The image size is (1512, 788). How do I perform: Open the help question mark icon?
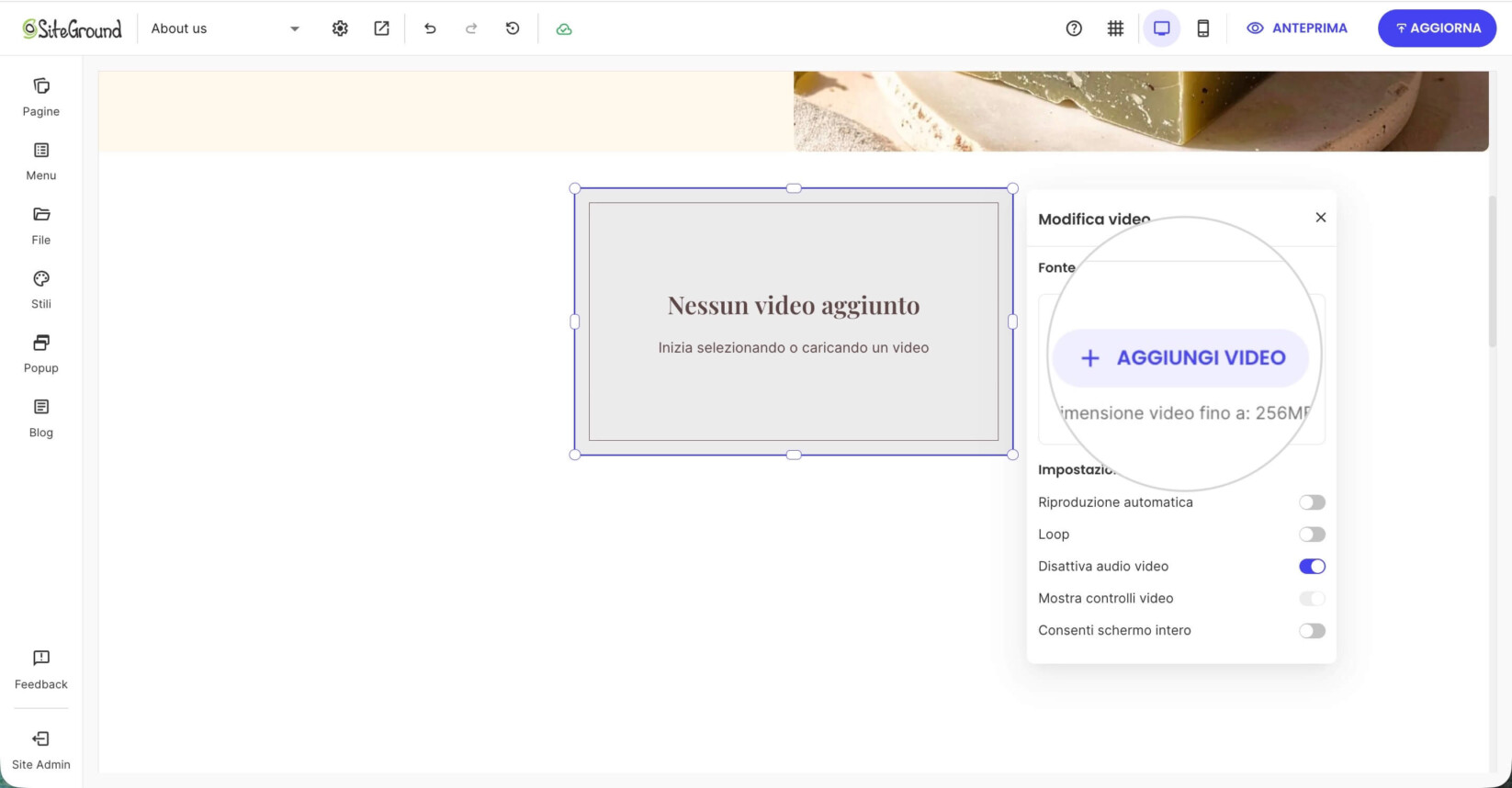(1074, 28)
